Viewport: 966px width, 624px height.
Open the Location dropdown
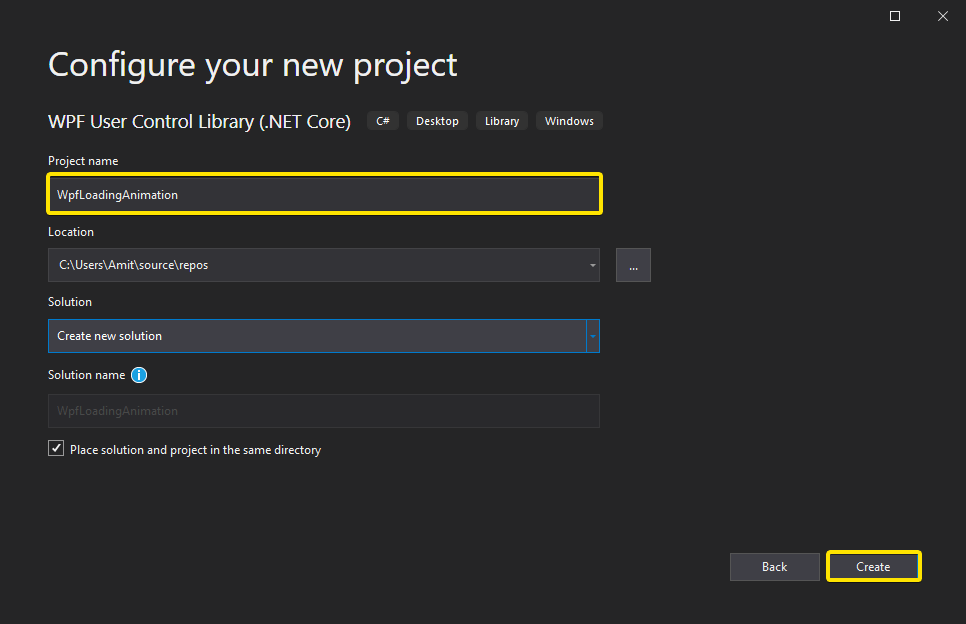(x=590, y=264)
